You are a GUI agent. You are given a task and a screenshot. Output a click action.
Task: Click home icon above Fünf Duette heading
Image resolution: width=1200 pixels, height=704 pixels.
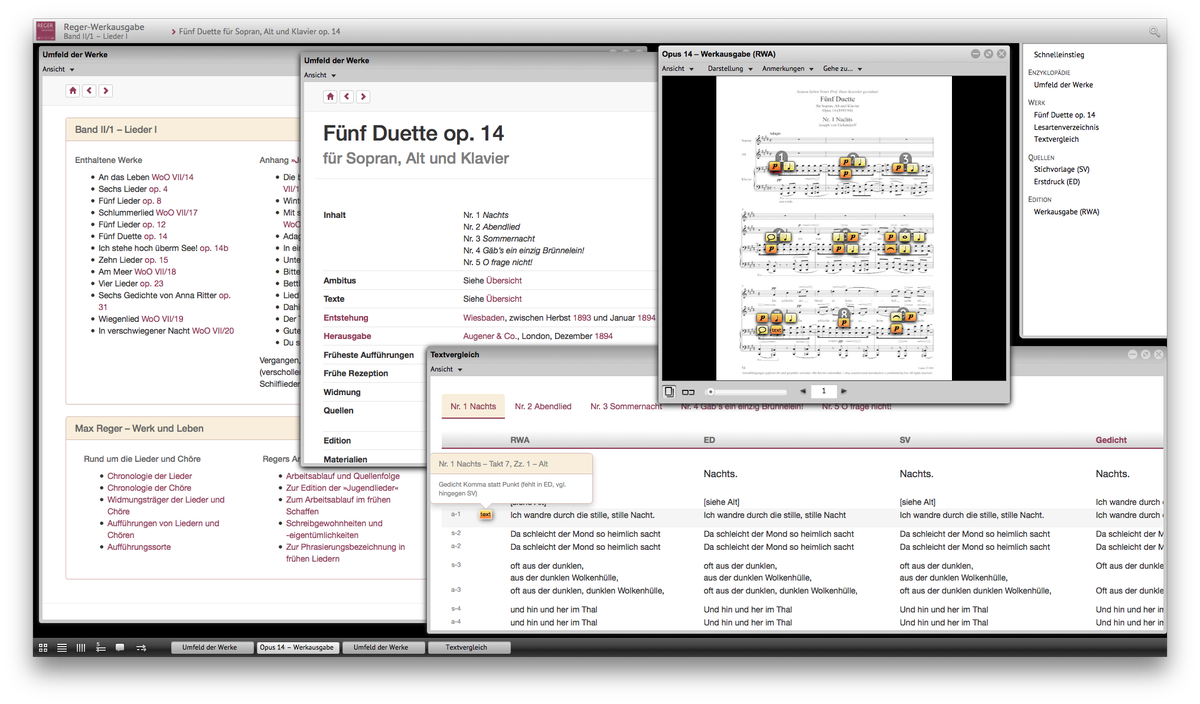point(330,97)
